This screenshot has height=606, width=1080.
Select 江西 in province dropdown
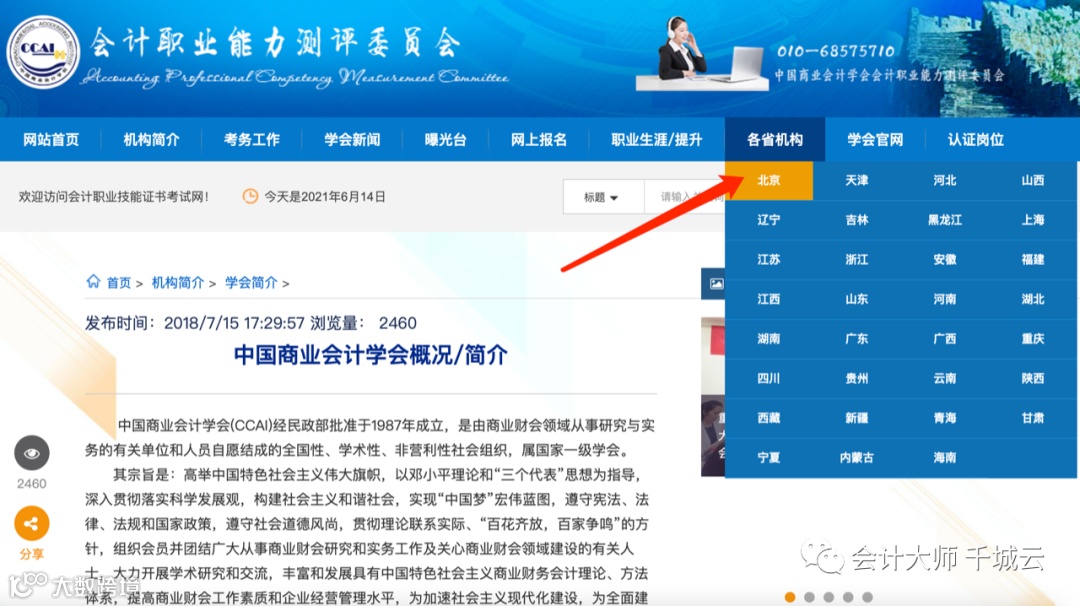(769, 299)
